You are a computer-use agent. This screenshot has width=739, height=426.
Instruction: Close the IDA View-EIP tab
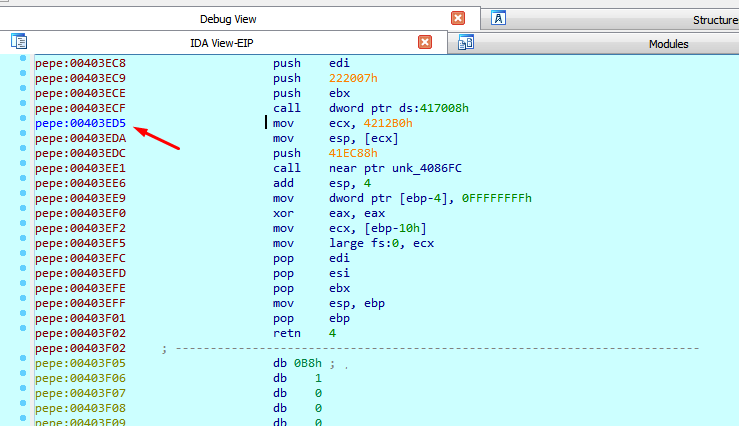coord(425,42)
